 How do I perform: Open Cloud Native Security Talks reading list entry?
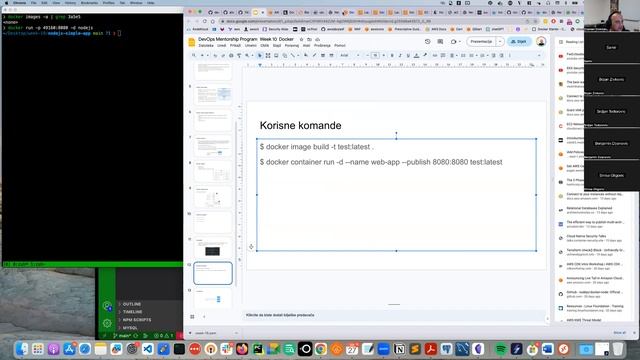[592, 238]
